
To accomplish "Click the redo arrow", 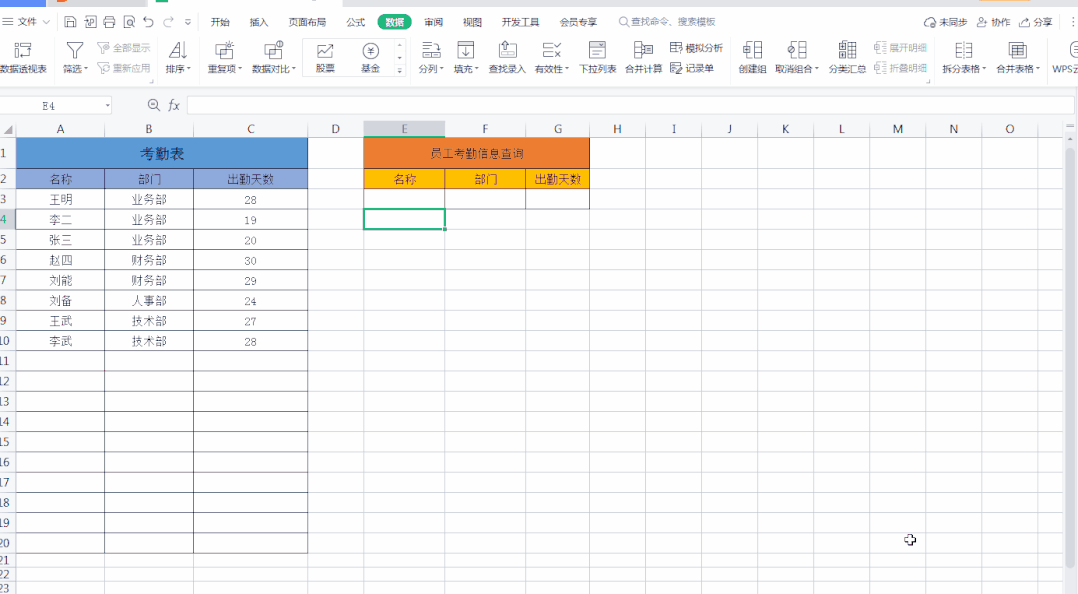I will 168,22.
